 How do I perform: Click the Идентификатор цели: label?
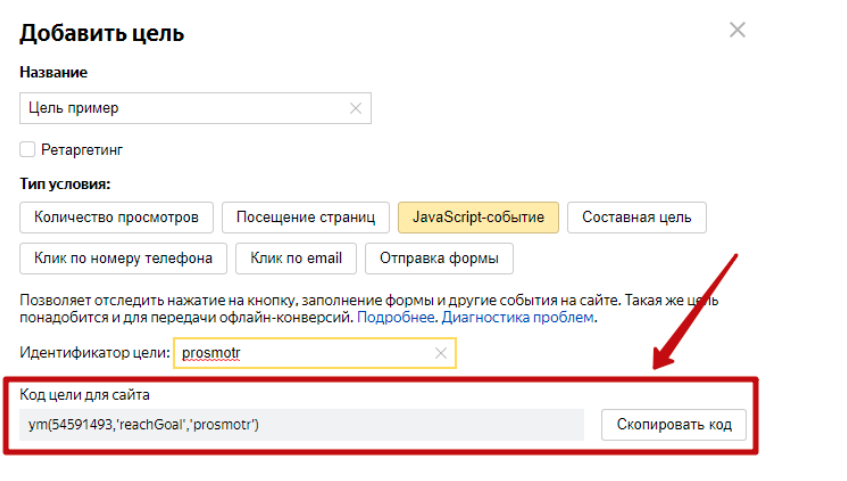click(x=95, y=353)
